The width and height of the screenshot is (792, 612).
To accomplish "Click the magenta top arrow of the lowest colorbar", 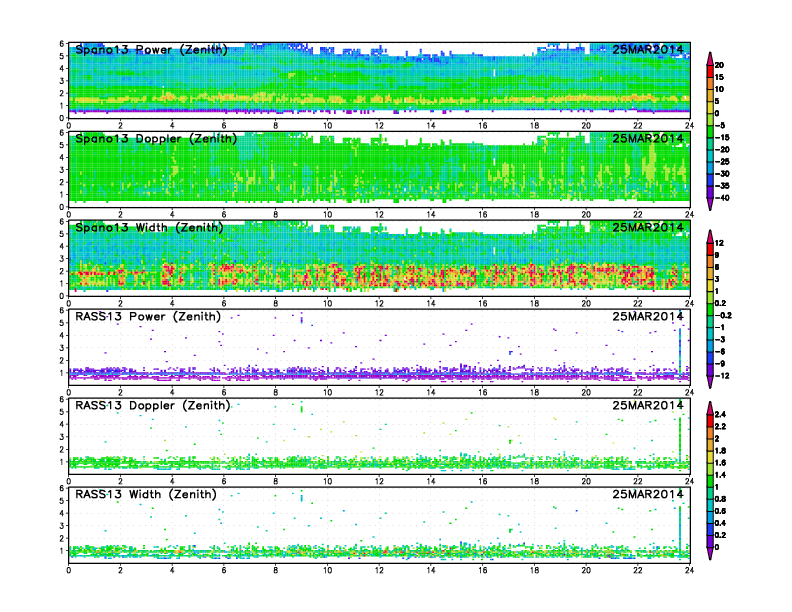I will pyautogui.click(x=710, y=407).
